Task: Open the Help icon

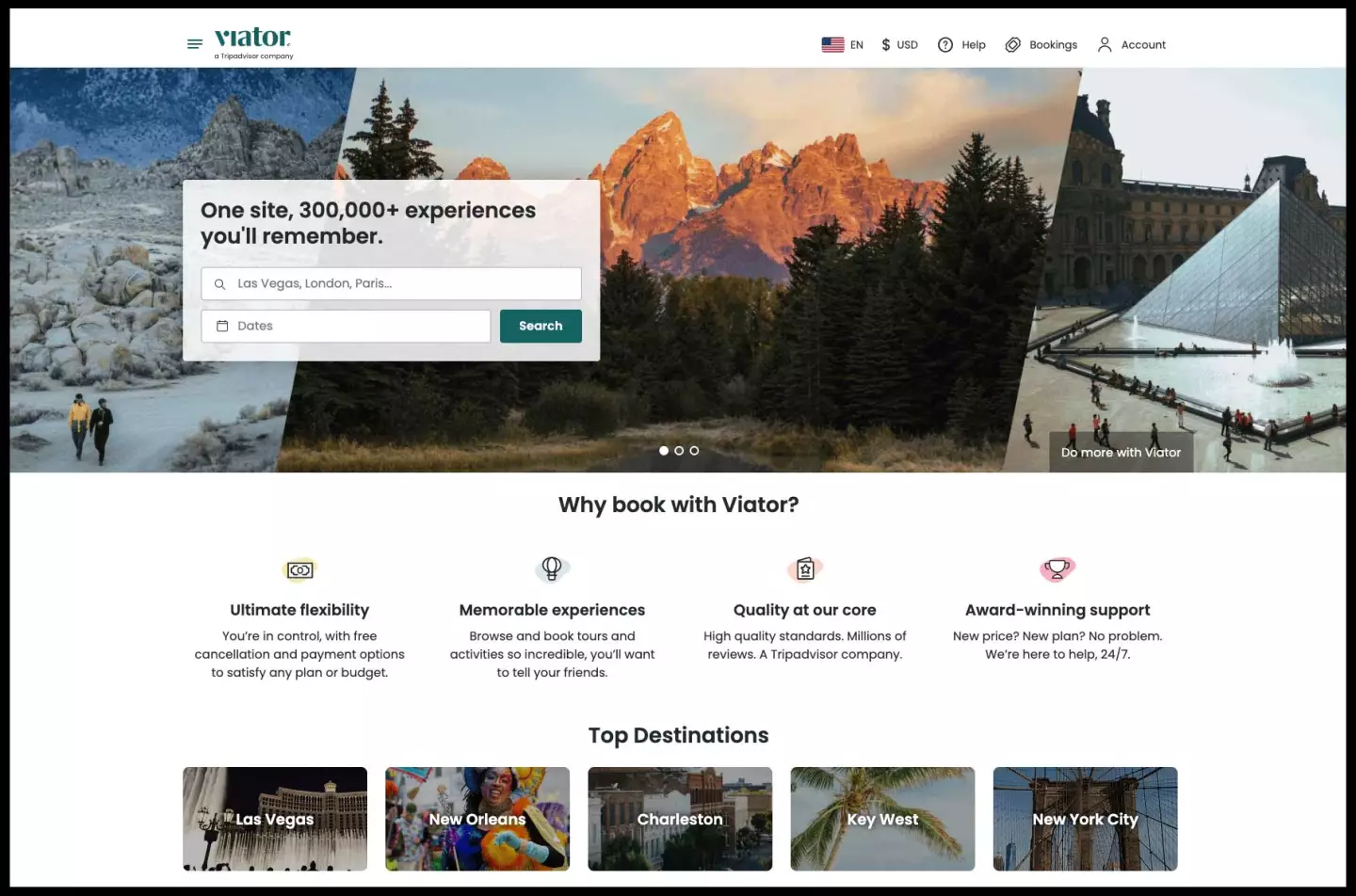Action: click(x=944, y=44)
